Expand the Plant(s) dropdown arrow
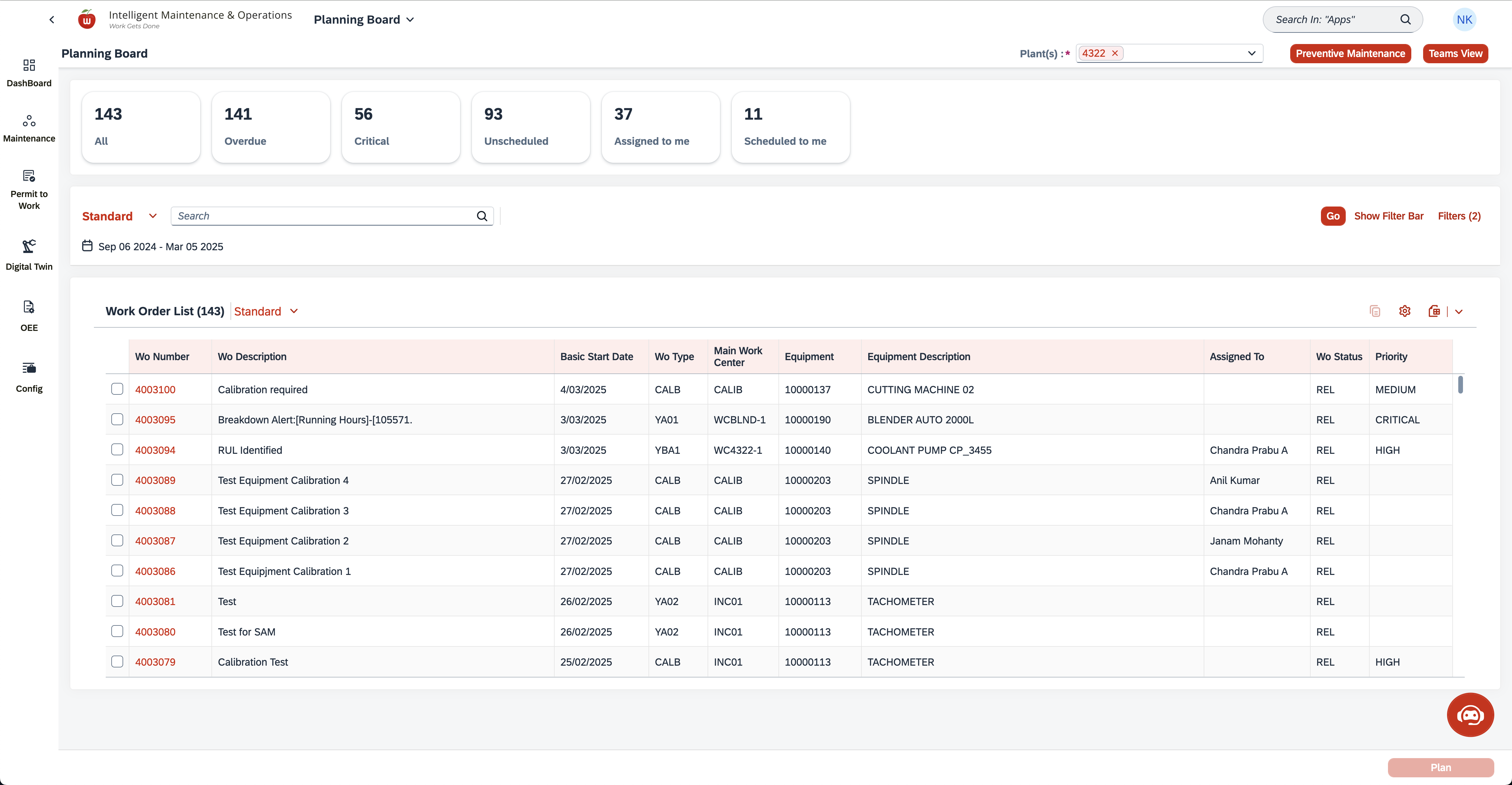This screenshot has width=1512, height=785. click(1252, 53)
